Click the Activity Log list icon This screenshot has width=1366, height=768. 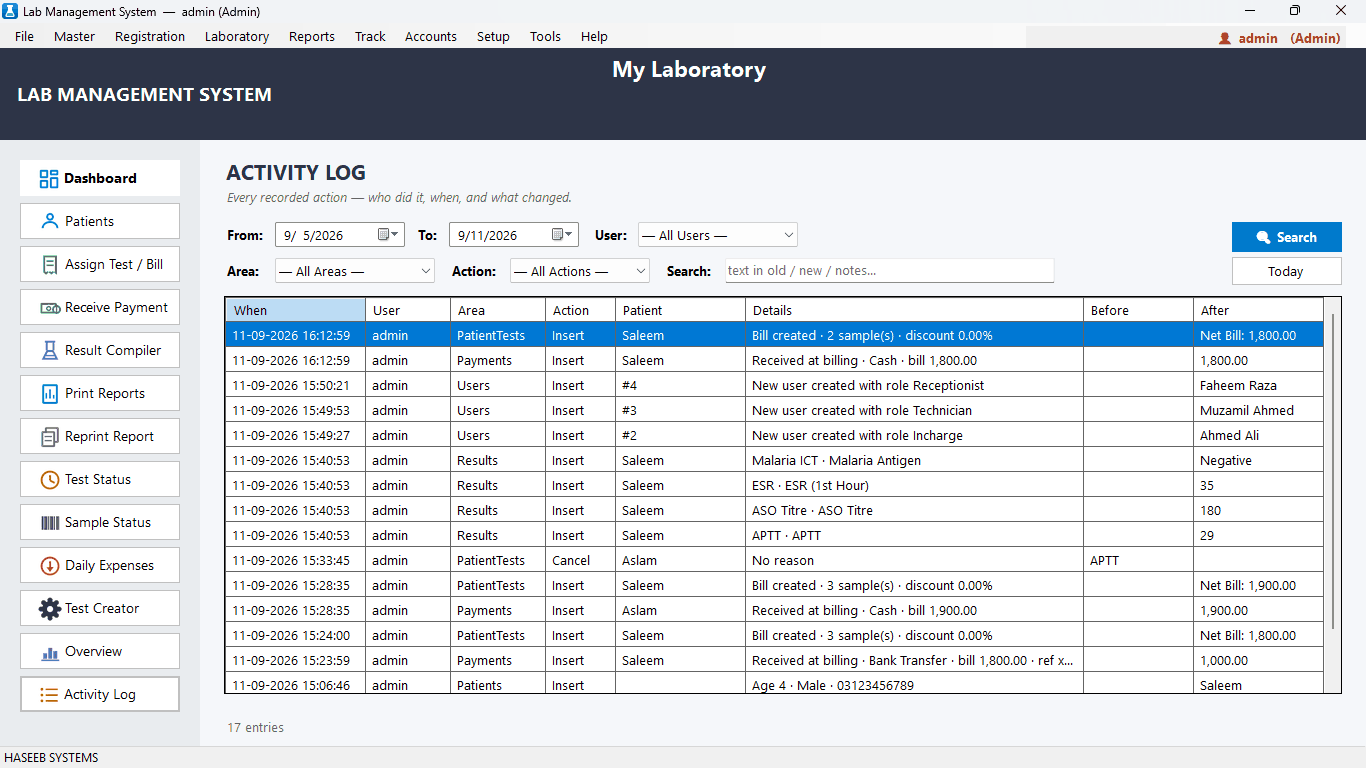tap(48, 695)
